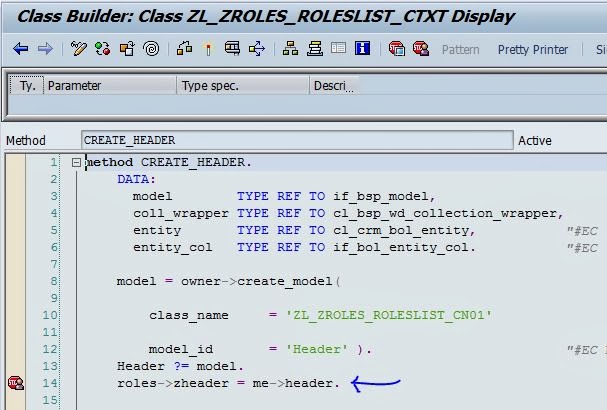Click 'cl_crm_bol_entity' type name

401,230
